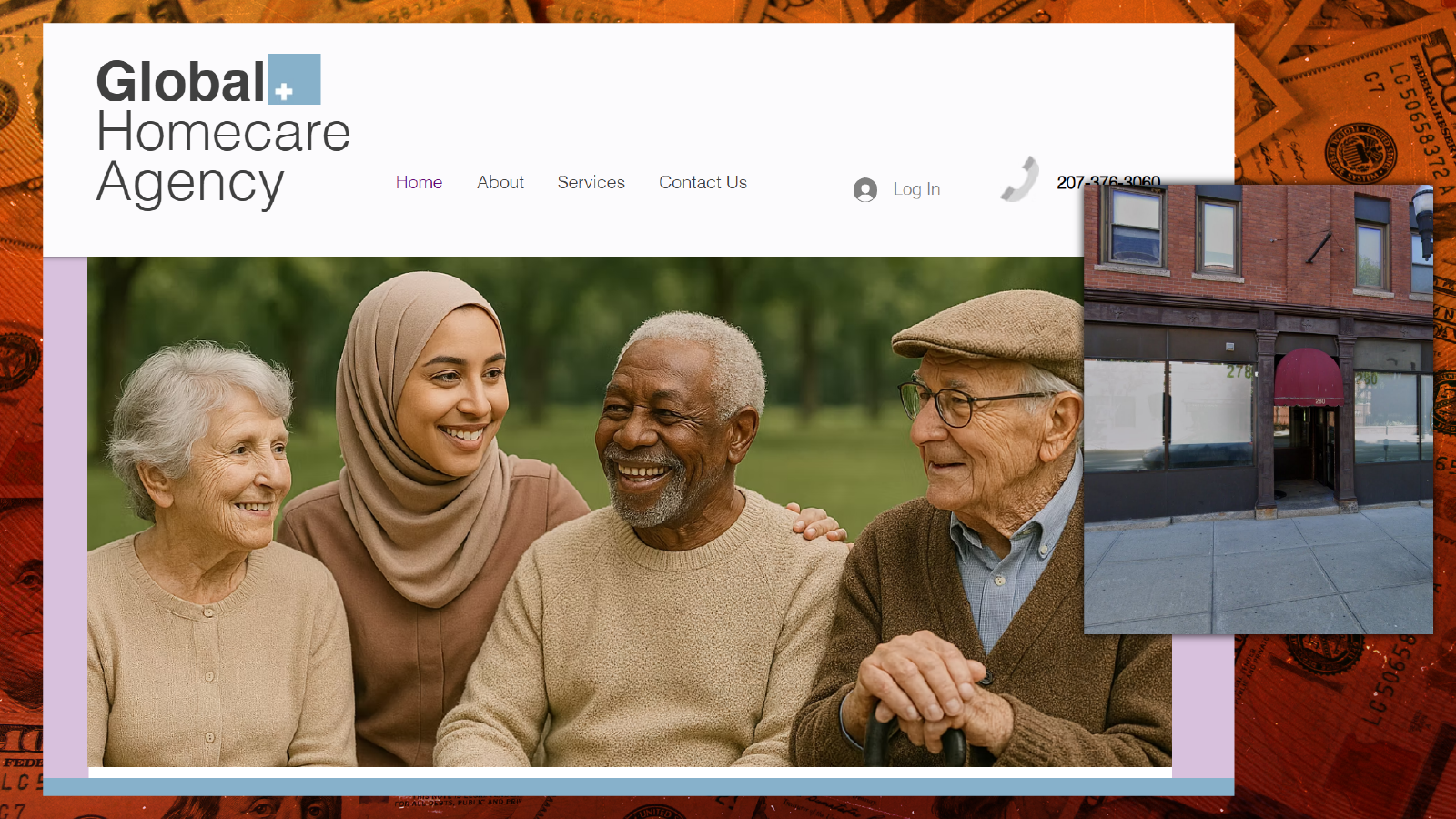Click the blue plus square logo icon
The height and width of the screenshot is (819, 1456).
point(295,79)
